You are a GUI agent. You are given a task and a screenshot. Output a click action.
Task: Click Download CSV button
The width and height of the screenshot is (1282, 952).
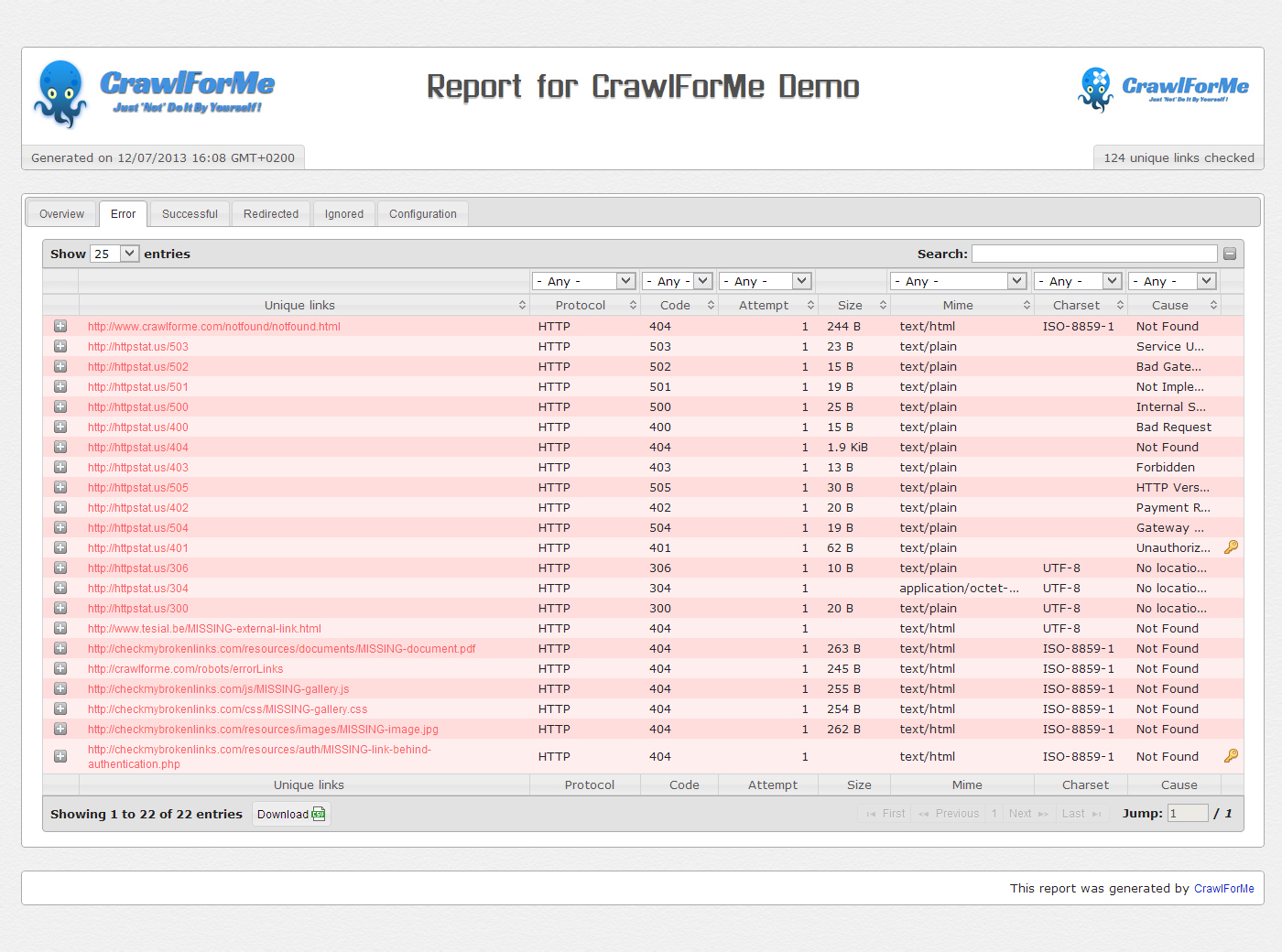coord(291,814)
